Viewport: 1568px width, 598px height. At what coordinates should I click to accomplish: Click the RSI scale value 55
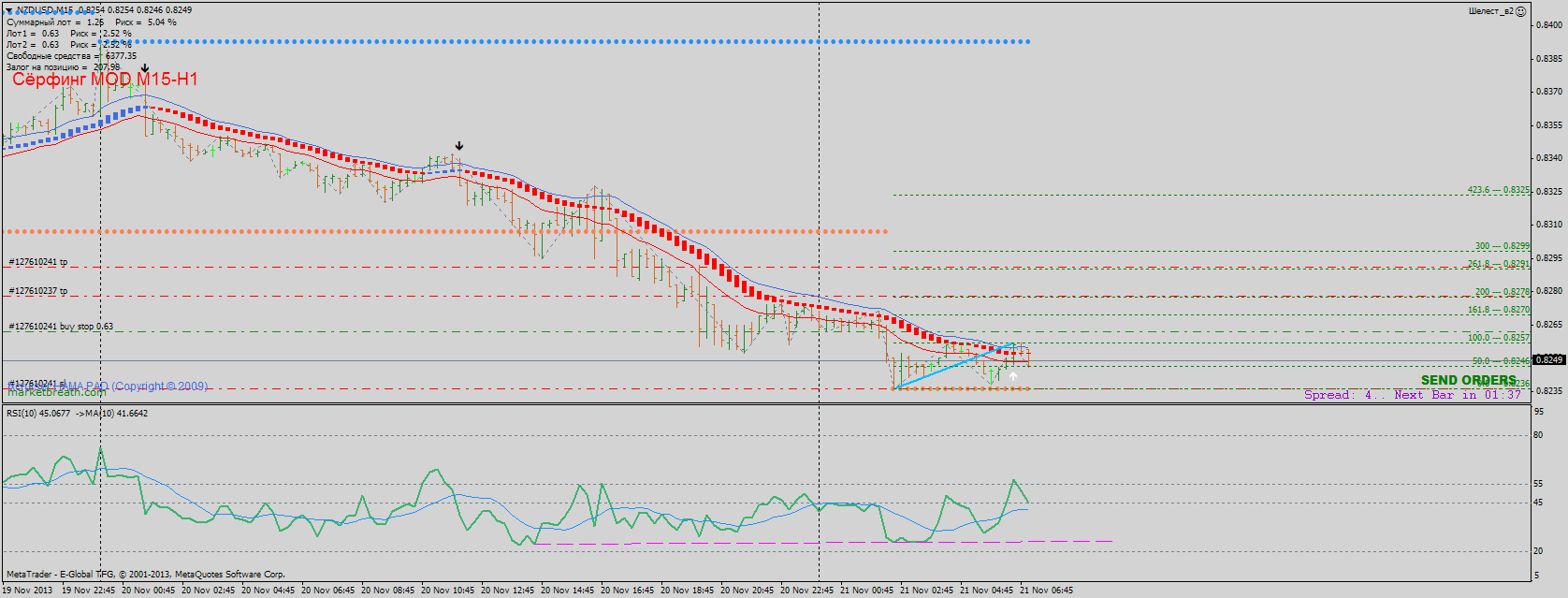tap(1538, 484)
